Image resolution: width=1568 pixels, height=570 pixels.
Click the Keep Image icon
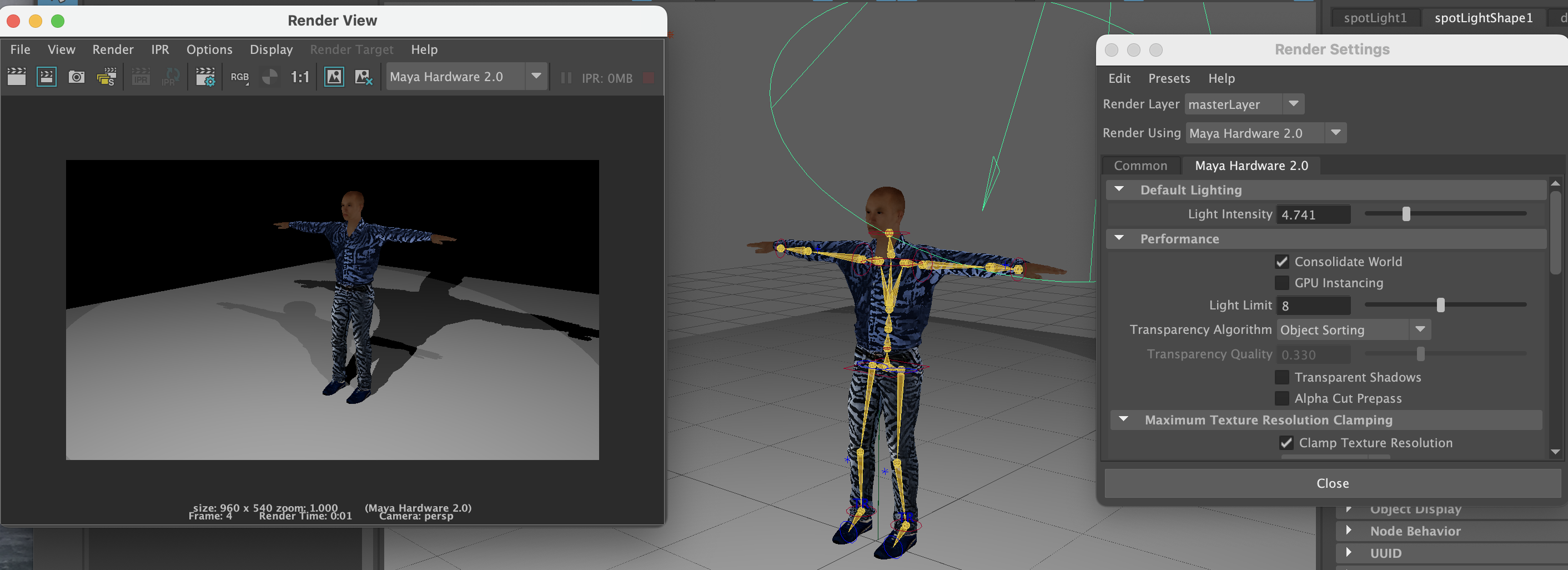pyautogui.click(x=334, y=77)
